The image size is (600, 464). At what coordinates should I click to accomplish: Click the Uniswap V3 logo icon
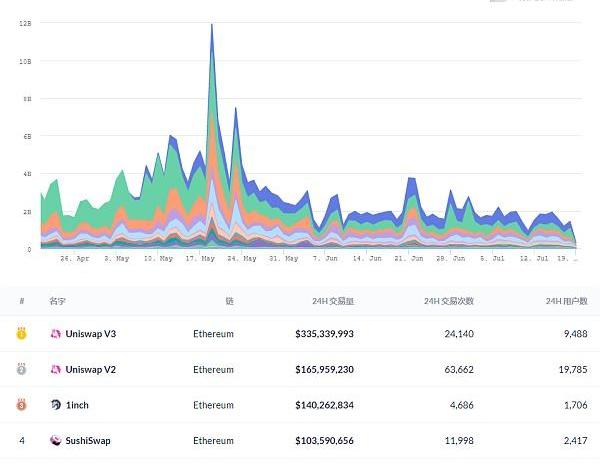(x=56, y=334)
